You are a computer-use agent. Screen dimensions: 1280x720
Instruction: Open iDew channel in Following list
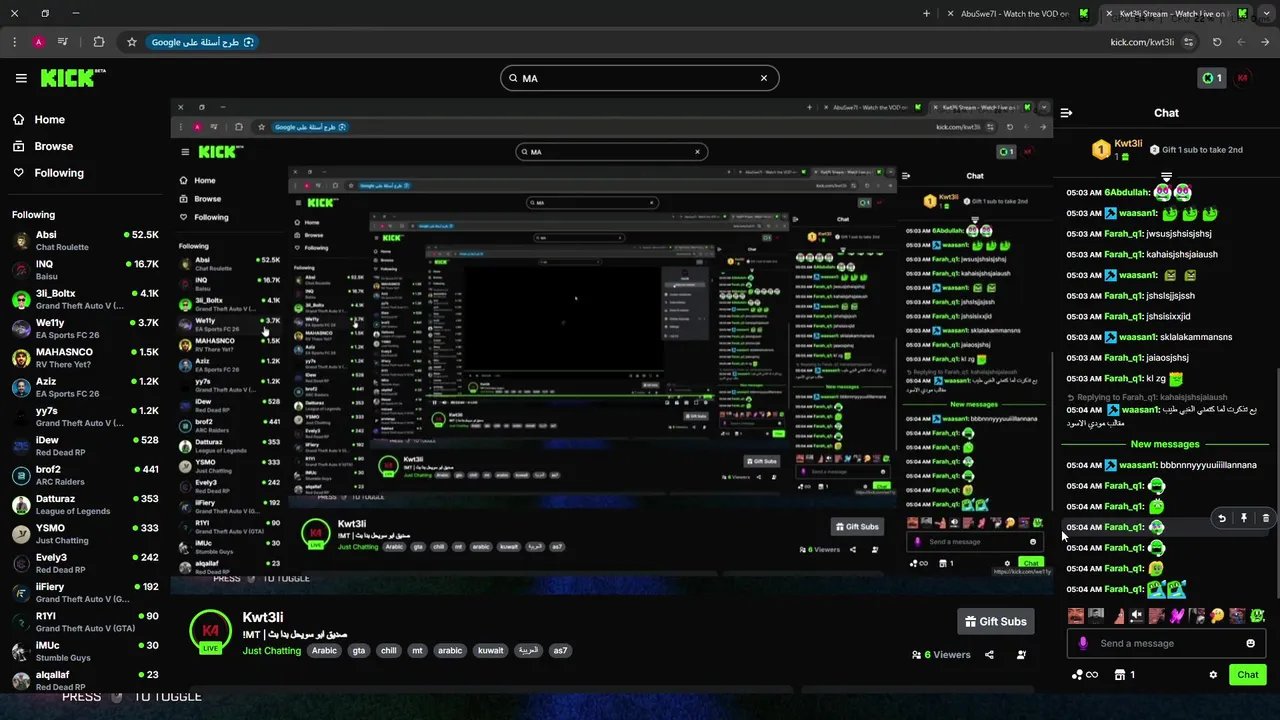[x=85, y=446]
